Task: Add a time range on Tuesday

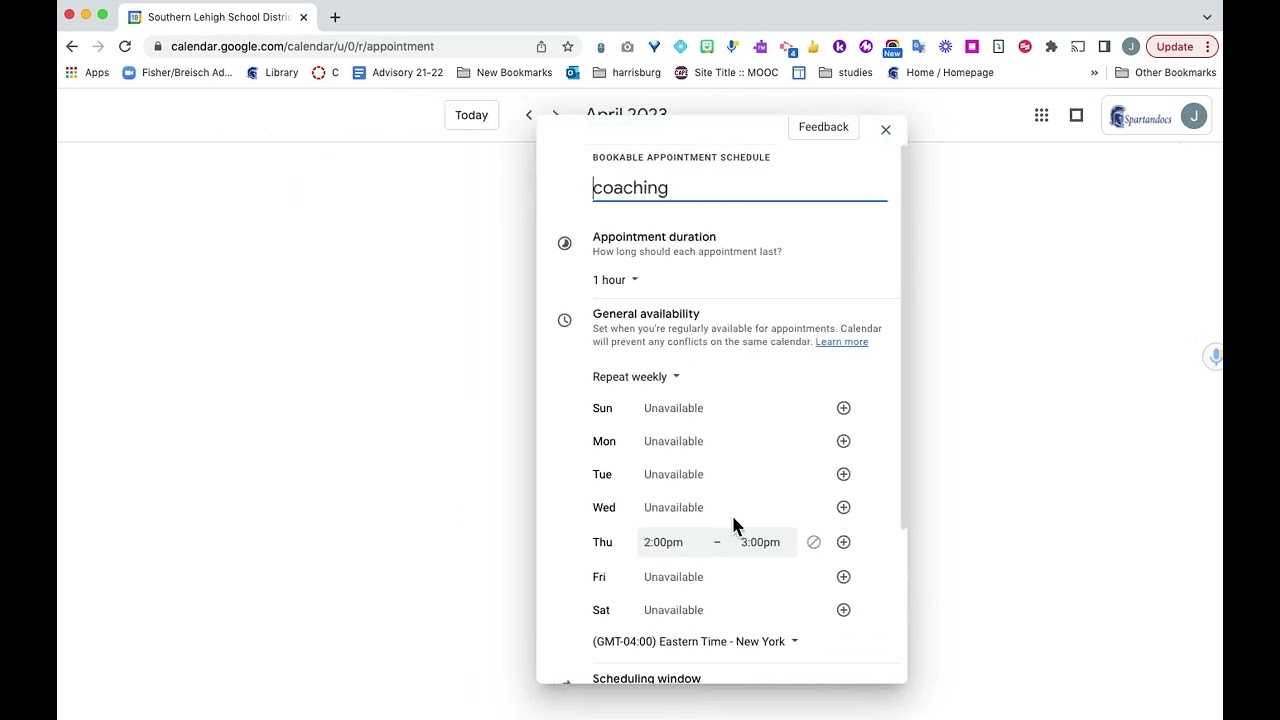Action: coord(843,474)
